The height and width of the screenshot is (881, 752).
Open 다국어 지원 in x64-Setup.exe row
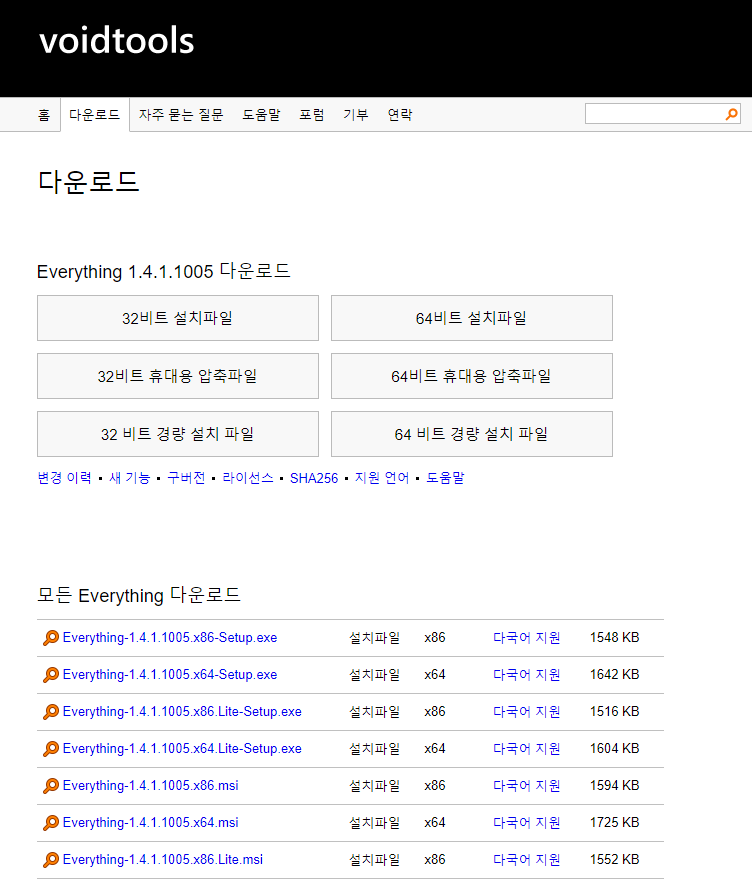pyautogui.click(x=527, y=675)
